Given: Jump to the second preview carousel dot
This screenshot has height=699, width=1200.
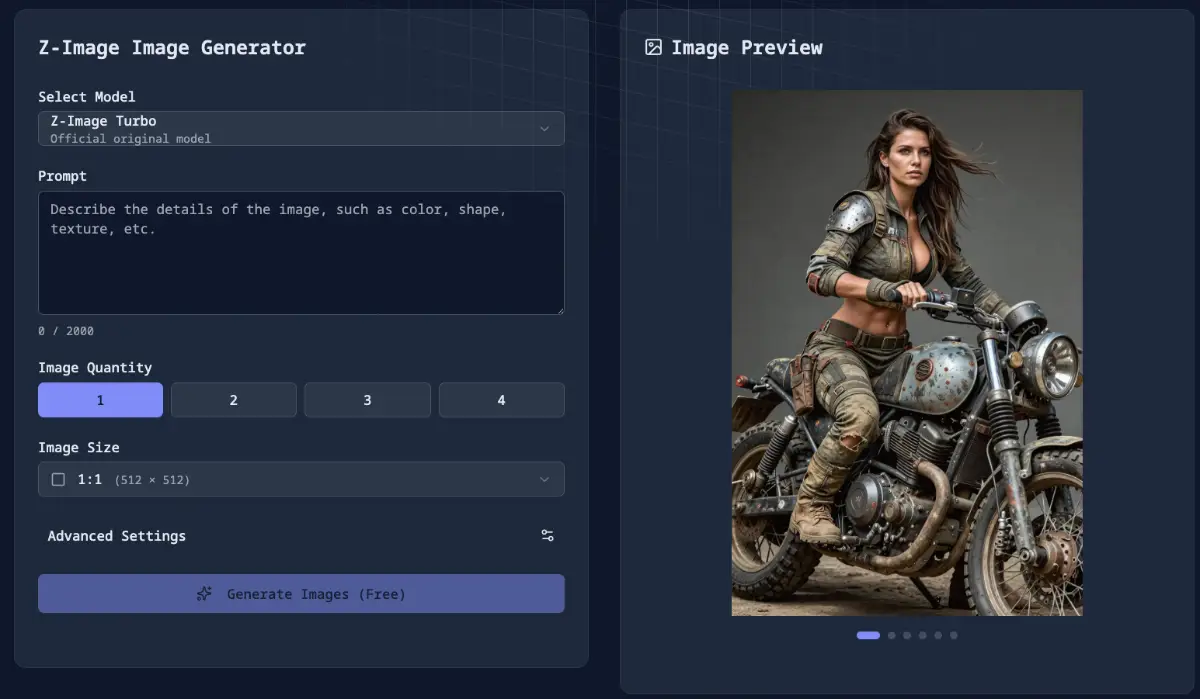Looking at the screenshot, I should coord(891,635).
